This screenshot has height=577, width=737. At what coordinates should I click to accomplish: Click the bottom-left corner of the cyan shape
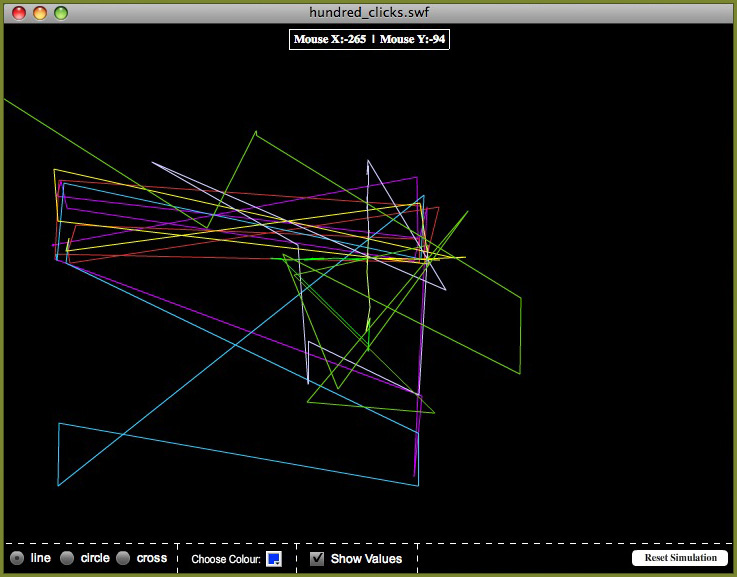pos(58,486)
